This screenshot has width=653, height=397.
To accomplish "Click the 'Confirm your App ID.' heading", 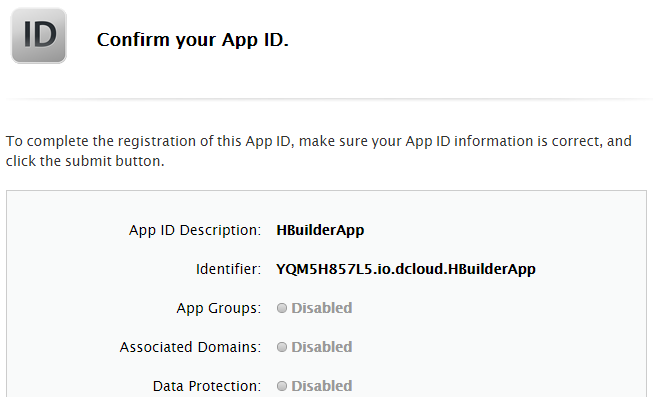I will click(x=192, y=40).
